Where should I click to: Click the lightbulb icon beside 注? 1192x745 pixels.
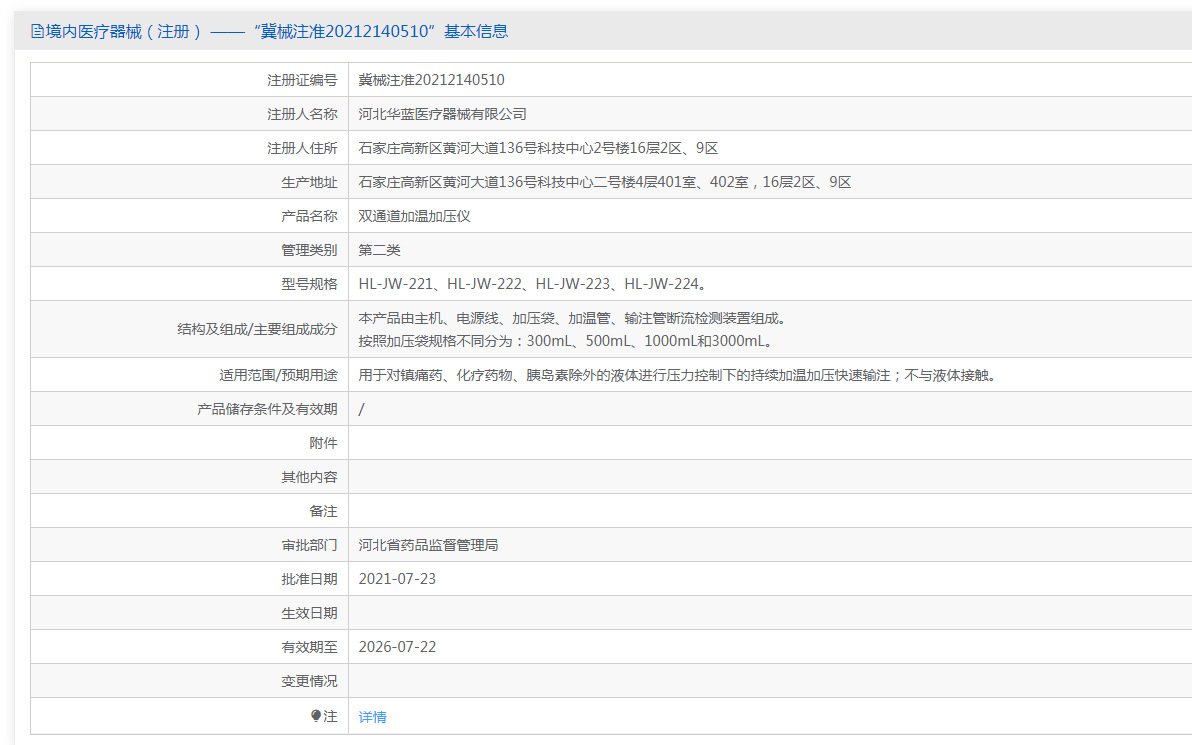[316, 716]
